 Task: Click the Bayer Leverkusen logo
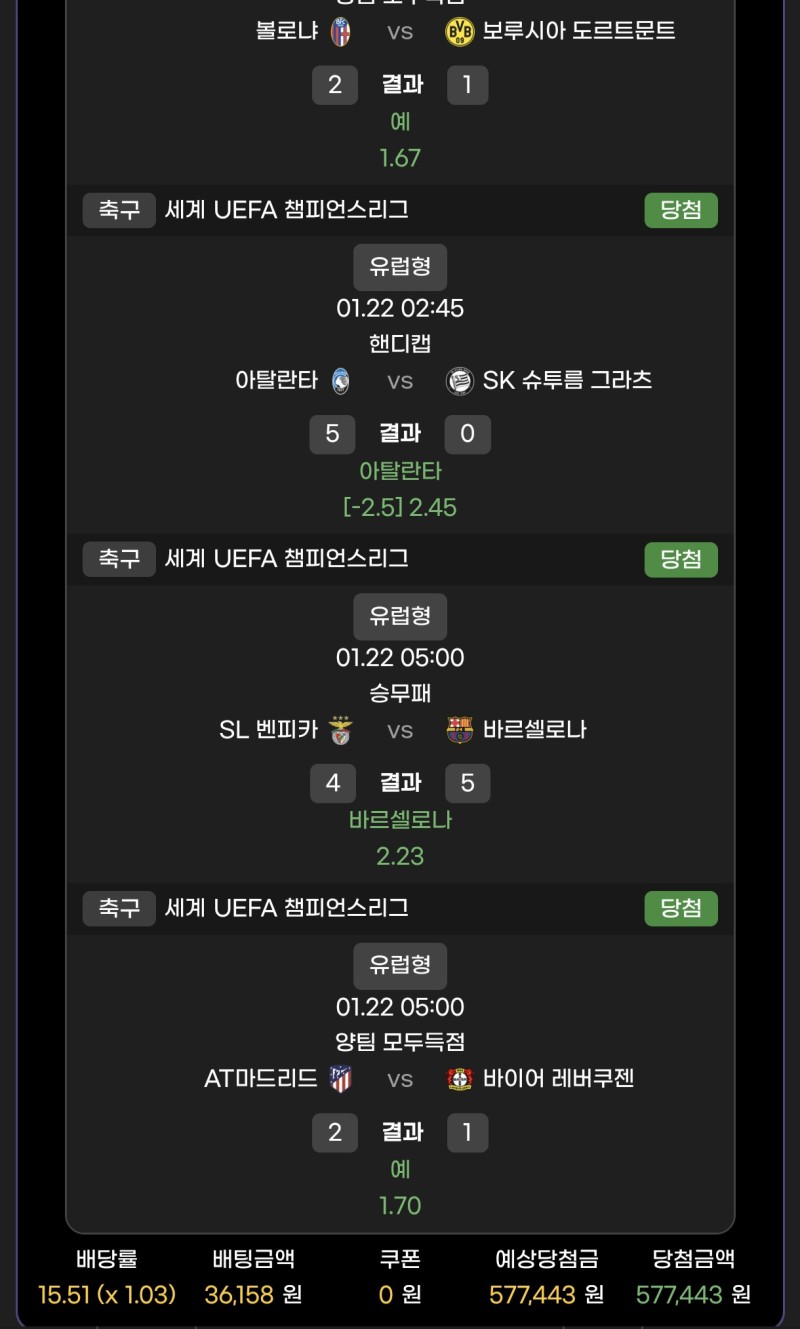pyautogui.click(x=459, y=1078)
